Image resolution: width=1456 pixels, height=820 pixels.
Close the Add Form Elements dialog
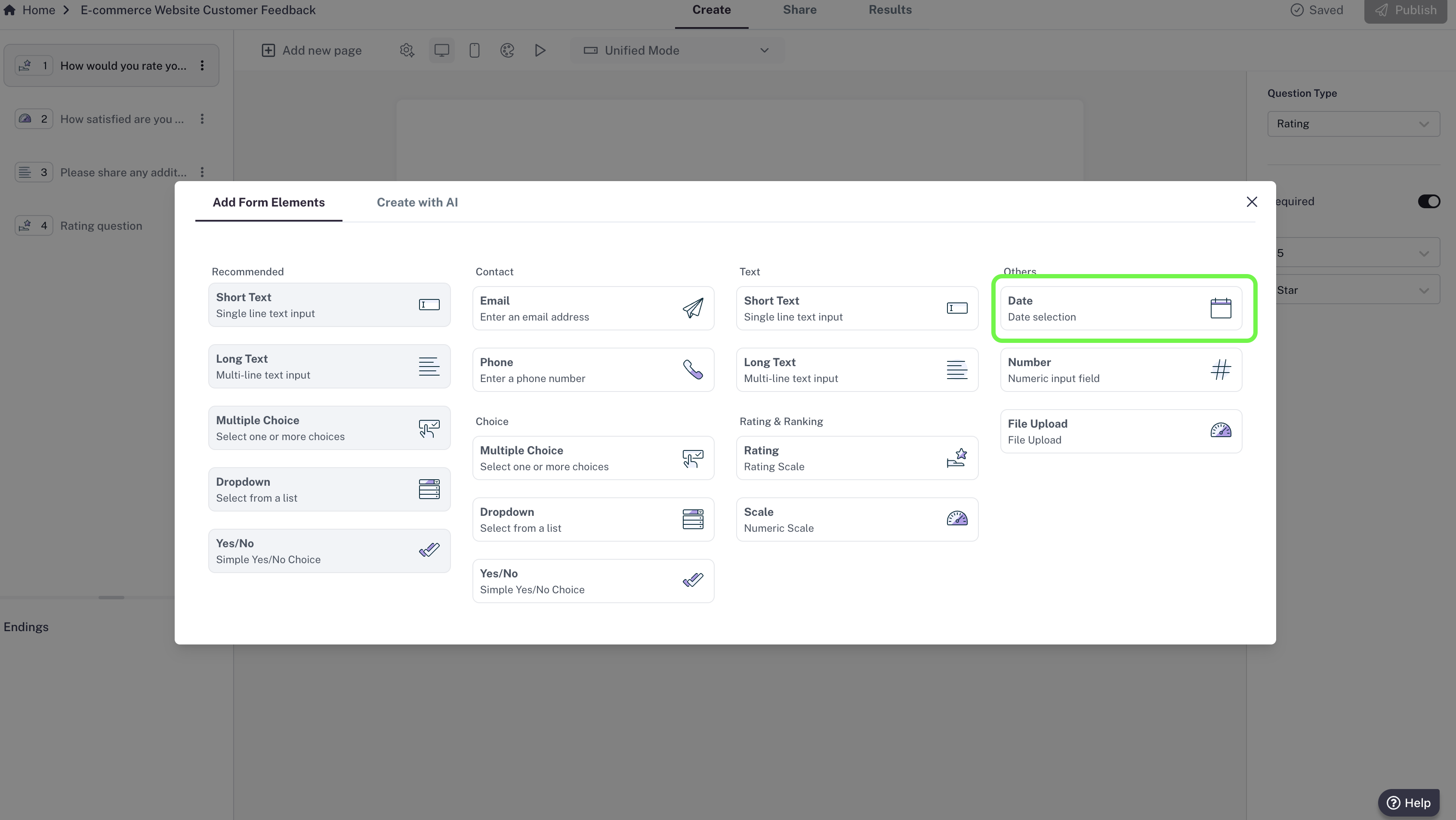pyautogui.click(x=1251, y=202)
